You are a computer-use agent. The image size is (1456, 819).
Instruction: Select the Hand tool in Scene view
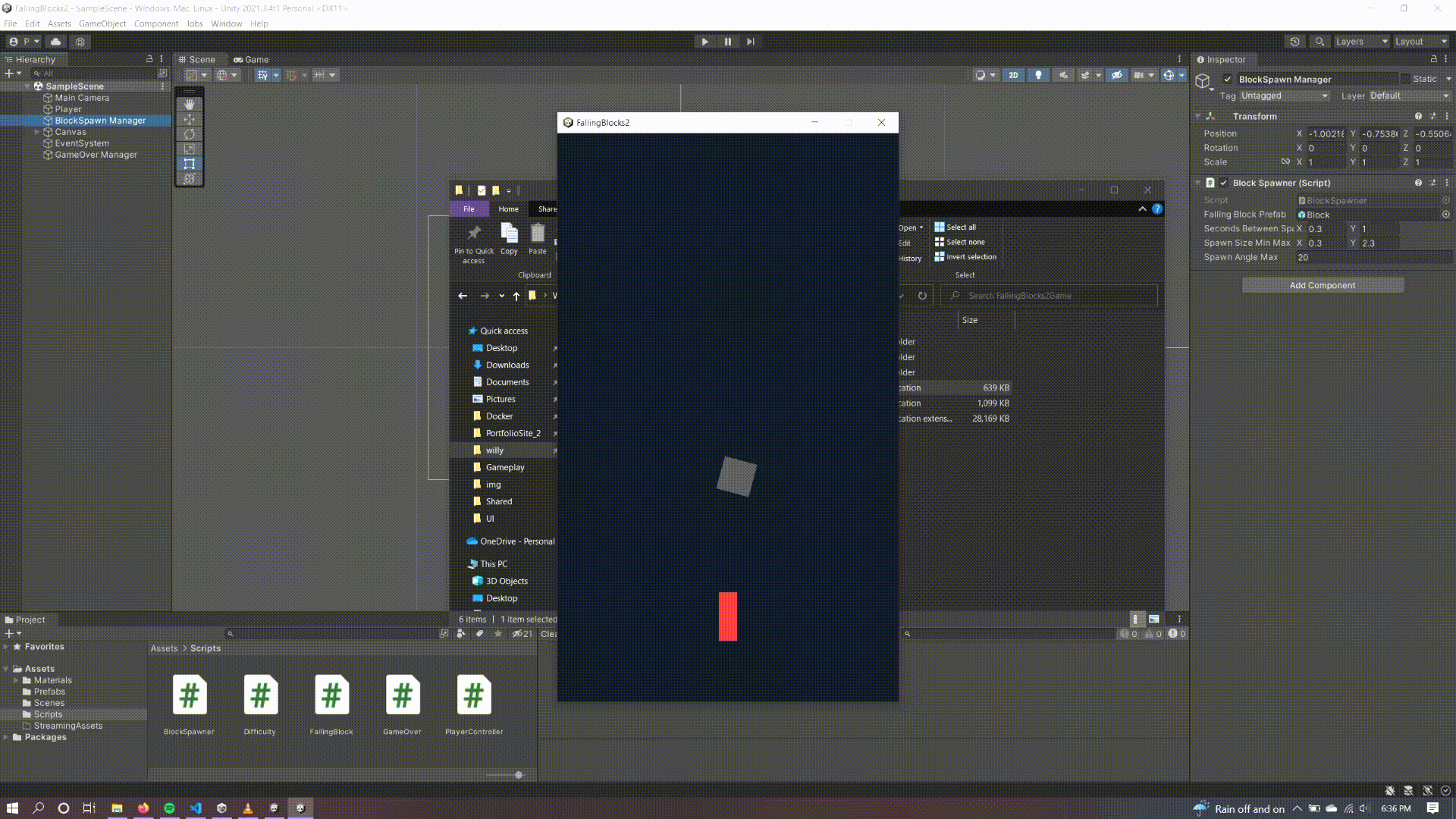coord(189,104)
